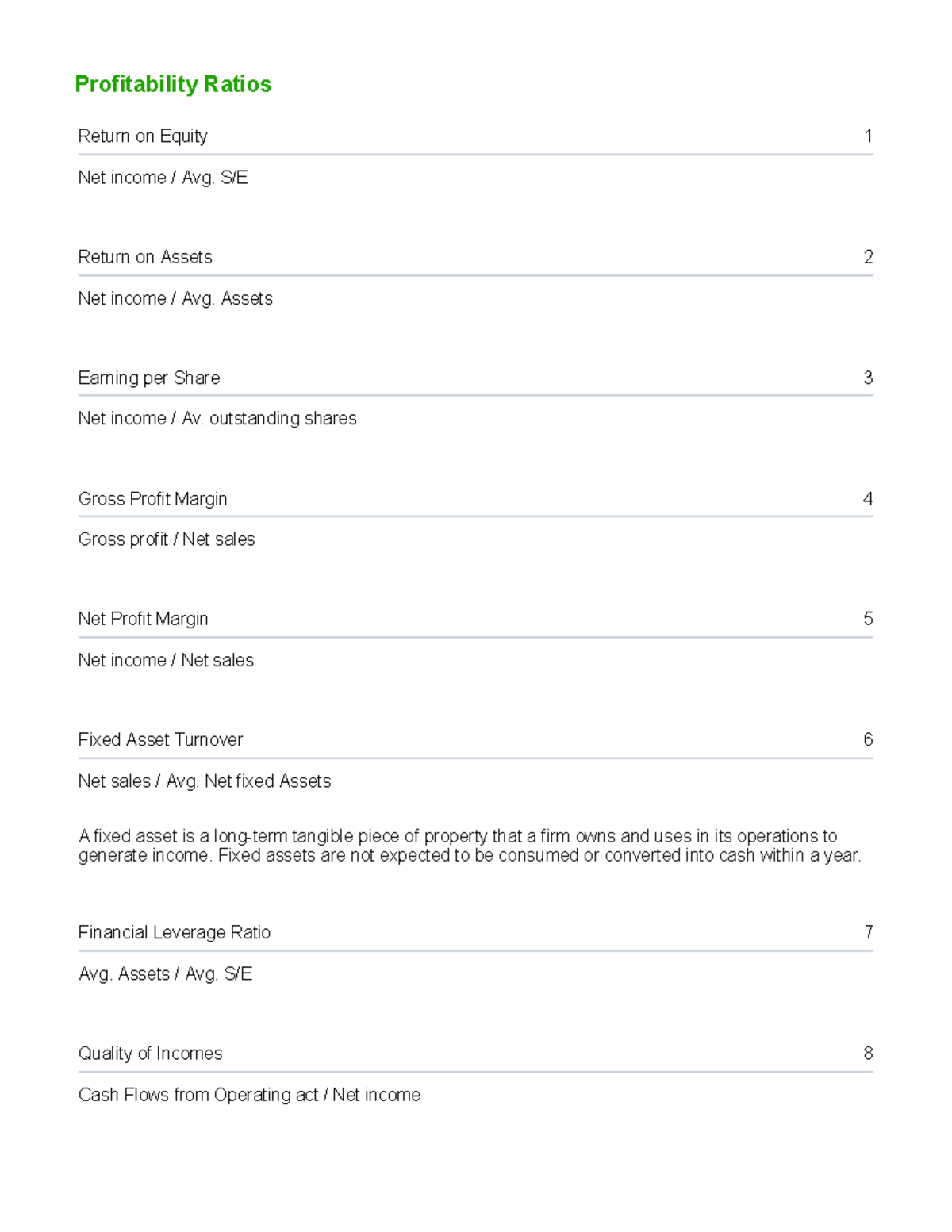Click the outstanding shares formula text
This screenshot has height=1232, width=952.
(x=217, y=418)
